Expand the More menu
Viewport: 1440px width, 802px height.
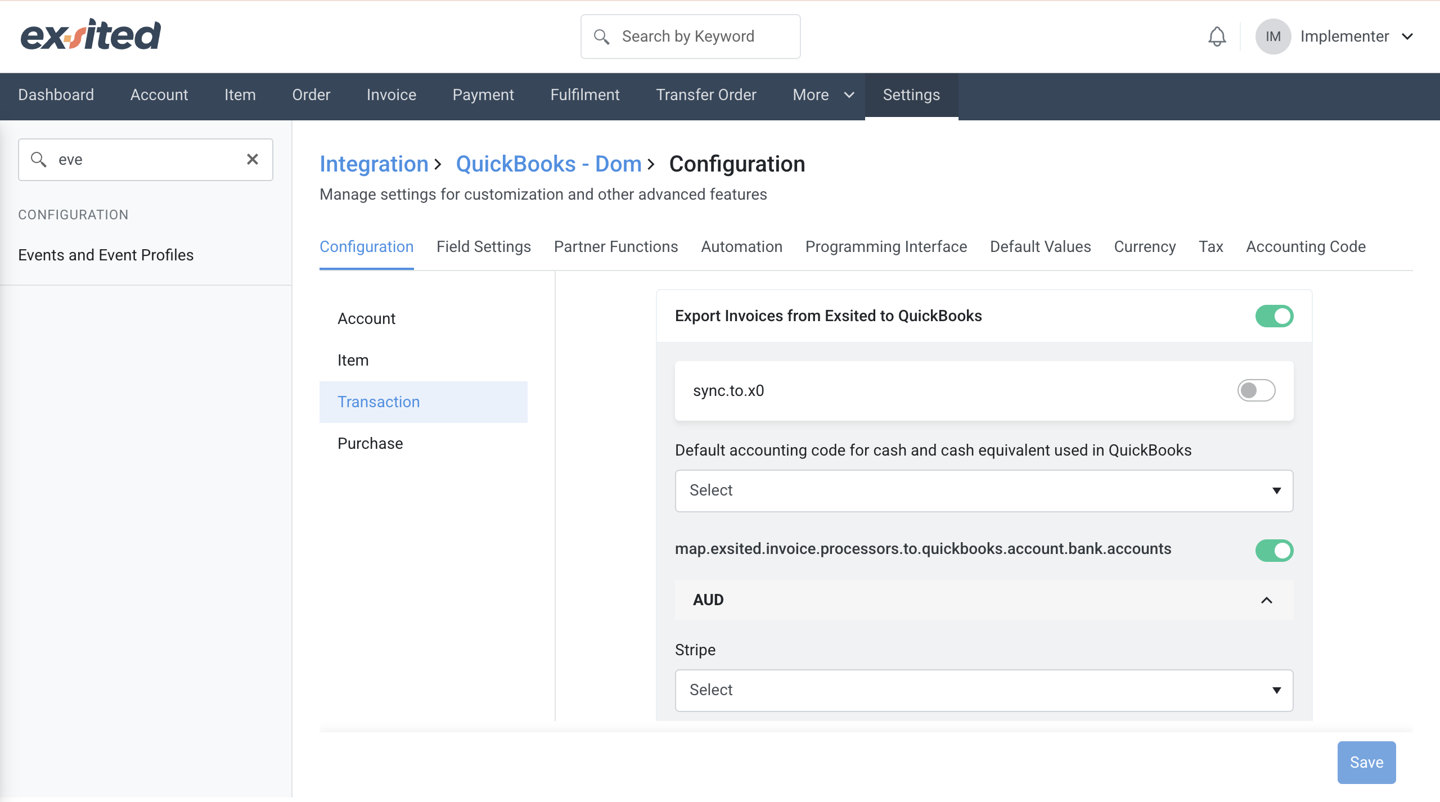click(x=823, y=95)
